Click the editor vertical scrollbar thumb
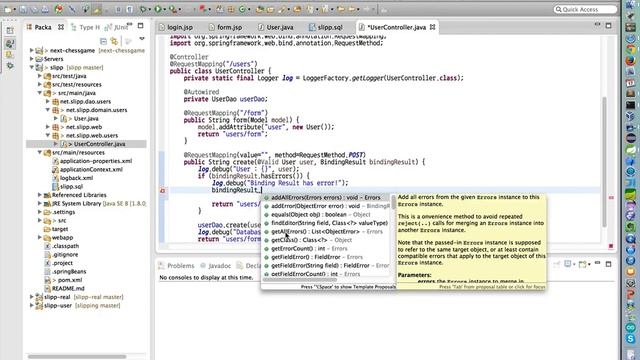This screenshot has height=360, width=640. point(604,161)
